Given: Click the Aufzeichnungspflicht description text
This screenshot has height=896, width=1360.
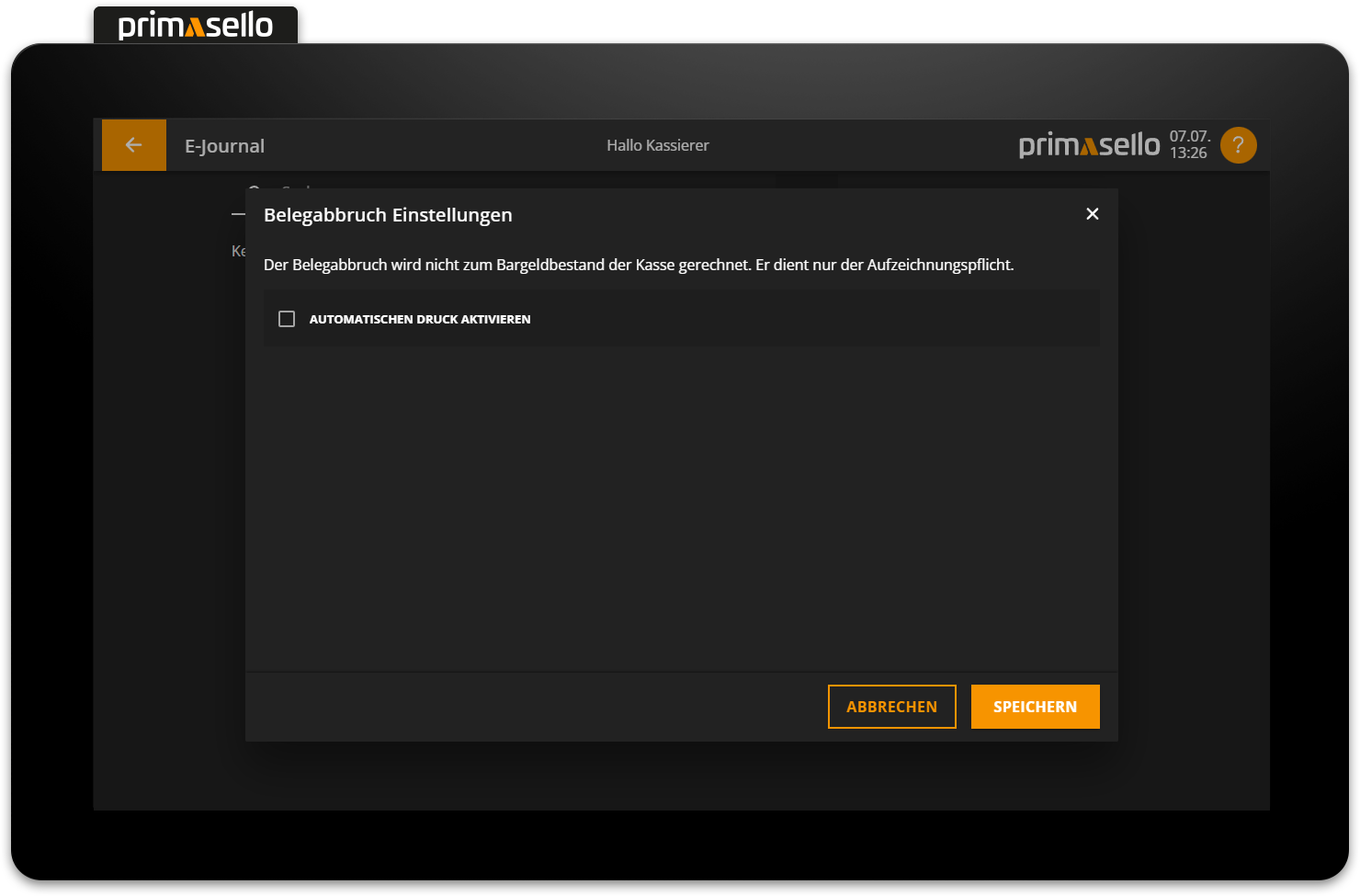Looking at the screenshot, I should (638, 264).
